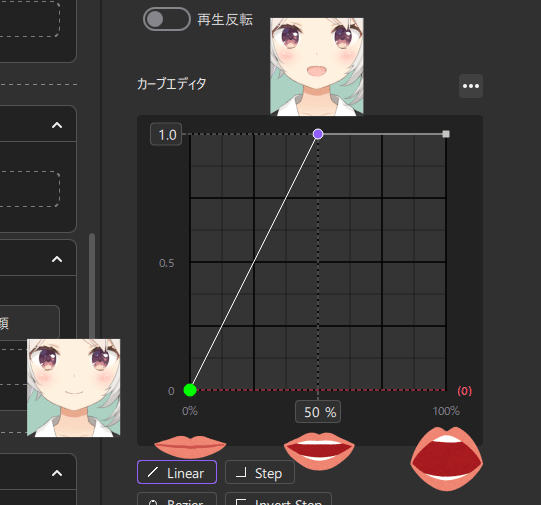
Task: Choose the Step interpolation button
Action: point(260,472)
